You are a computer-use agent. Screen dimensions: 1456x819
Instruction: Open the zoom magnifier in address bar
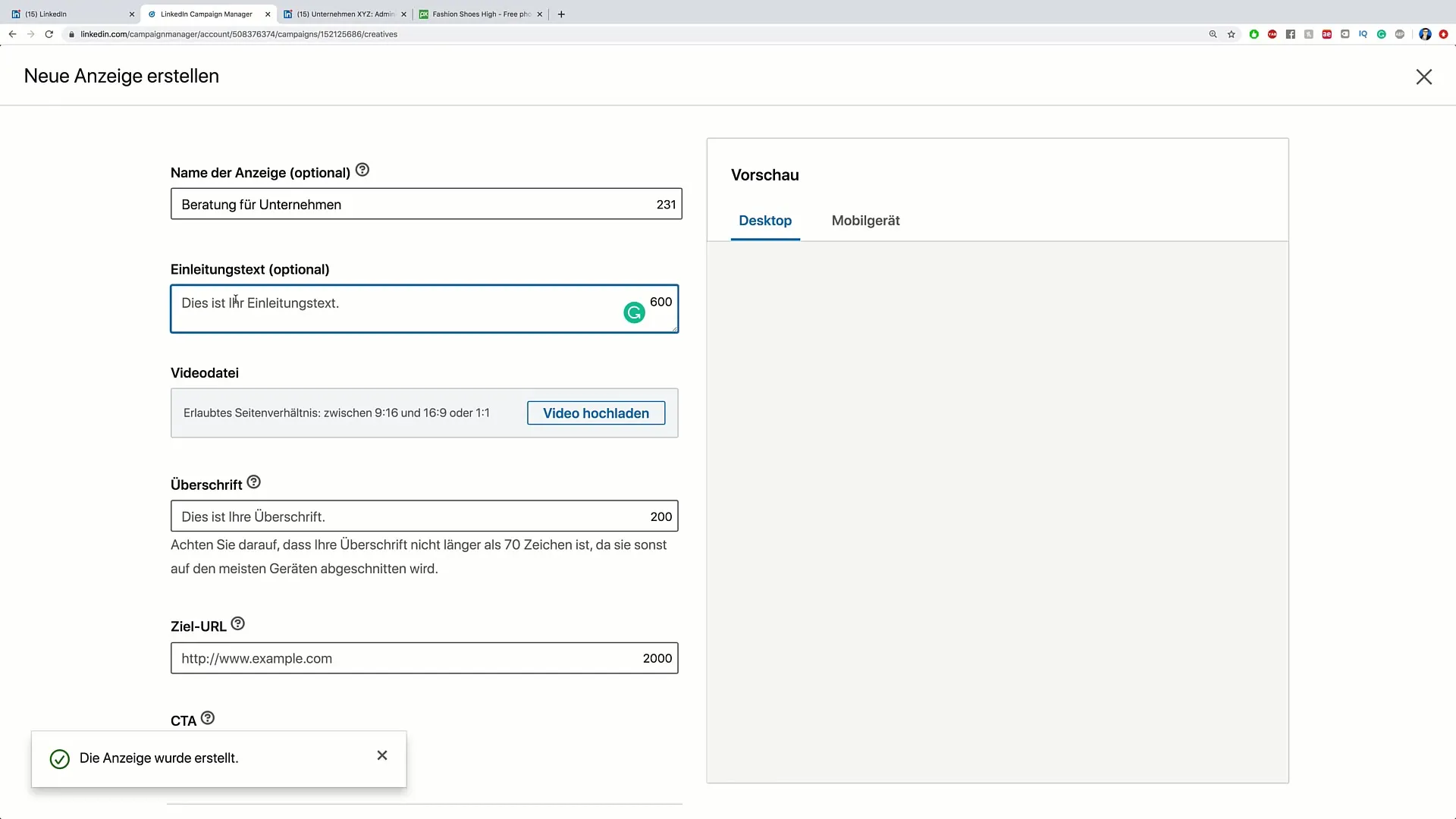tap(1213, 34)
